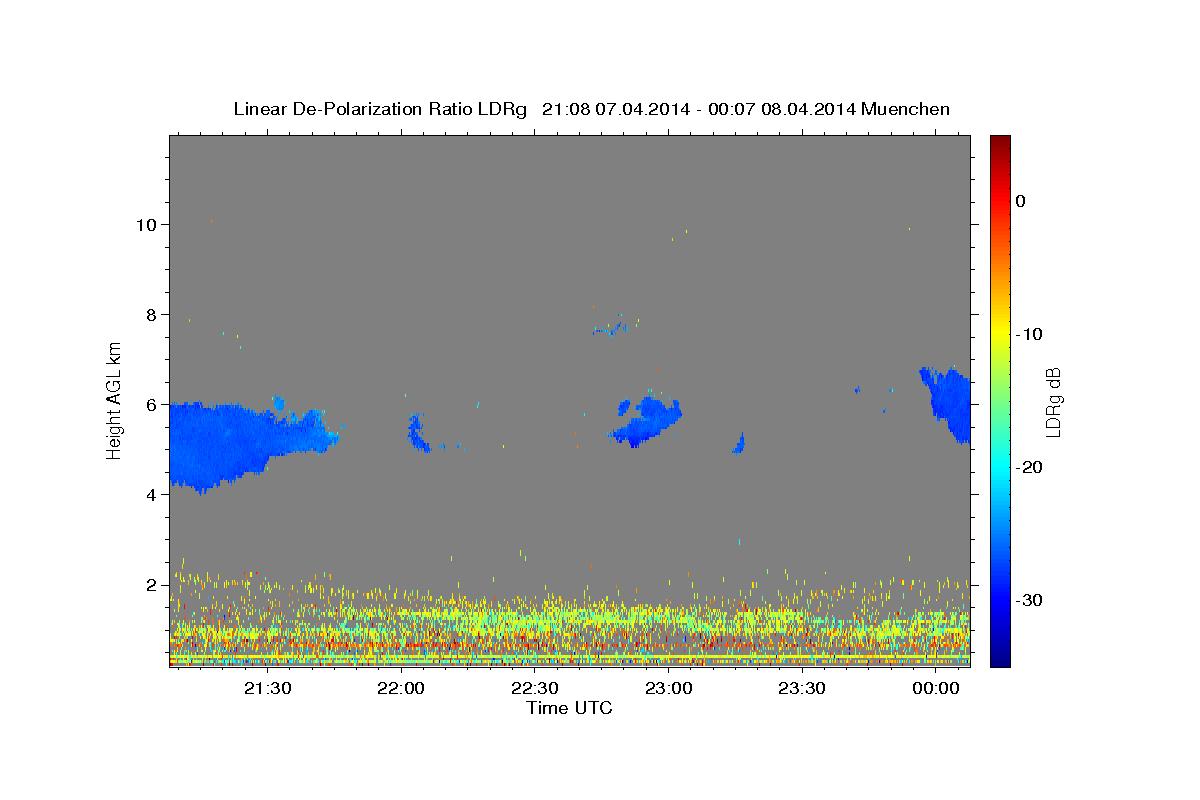Click the dark red top of the colorbar
This screenshot has height=800, width=1200.
pos(1000,142)
